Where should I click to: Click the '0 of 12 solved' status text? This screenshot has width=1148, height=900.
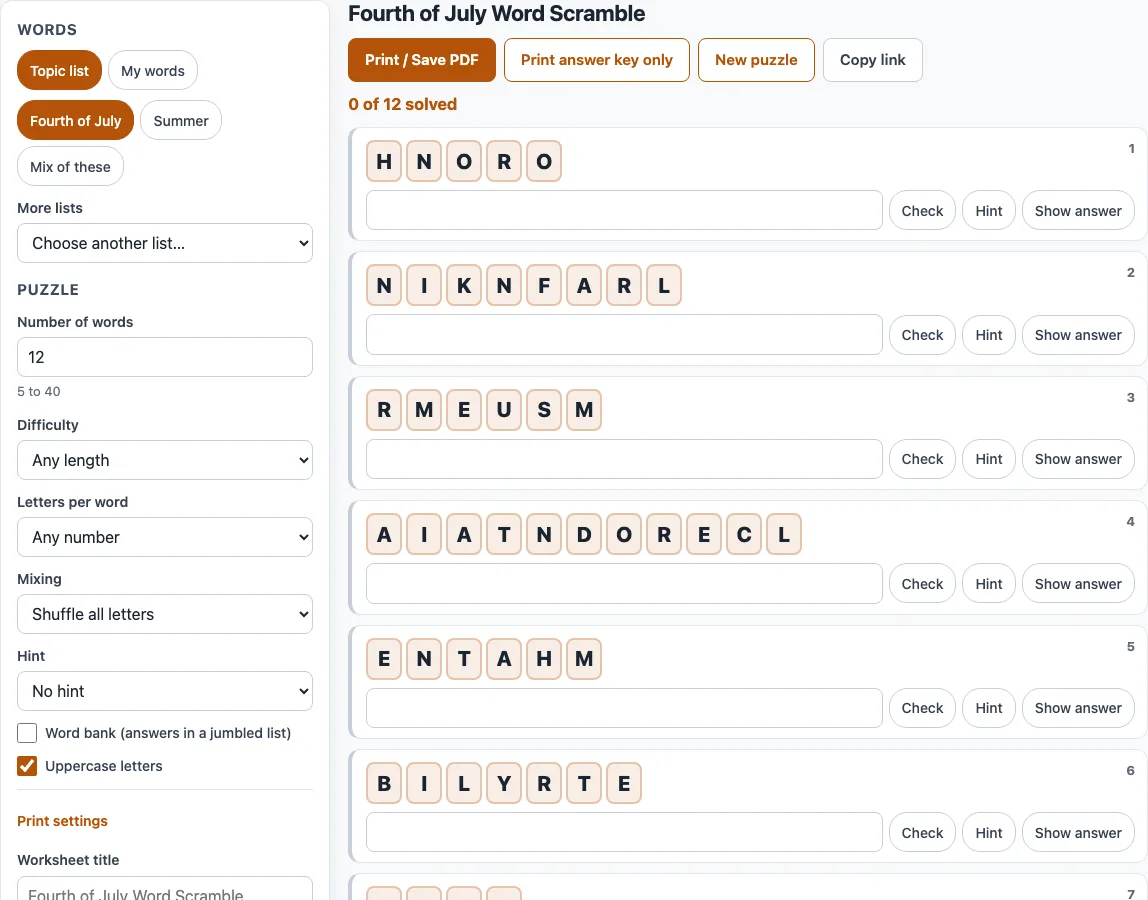click(403, 104)
